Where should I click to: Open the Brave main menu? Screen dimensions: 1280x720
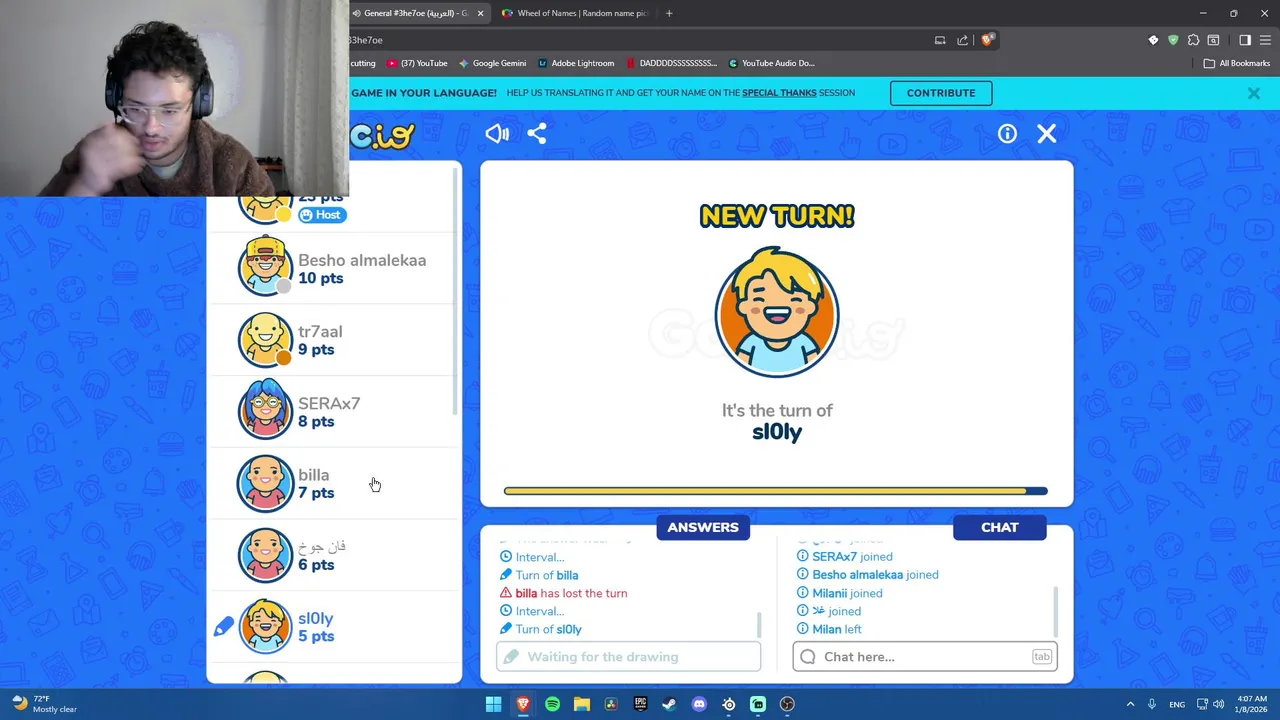[1265, 40]
